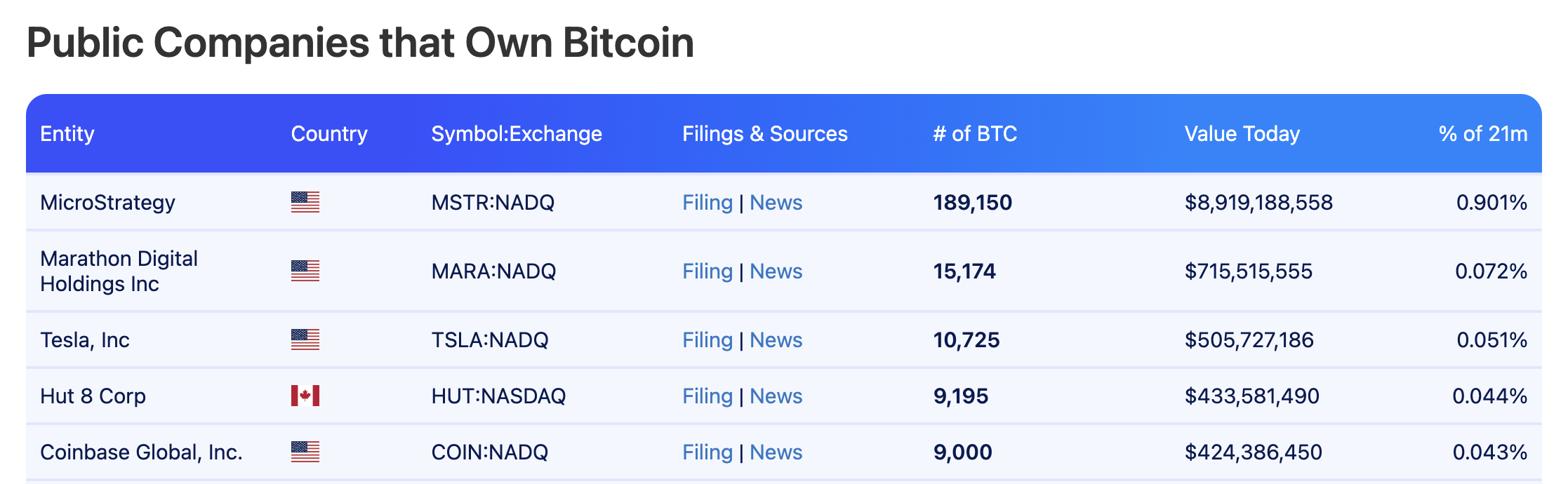Screen dimensions: 1568x484
Task: Click the Tesla, Inc entity name
Action: click(x=84, y=340)
